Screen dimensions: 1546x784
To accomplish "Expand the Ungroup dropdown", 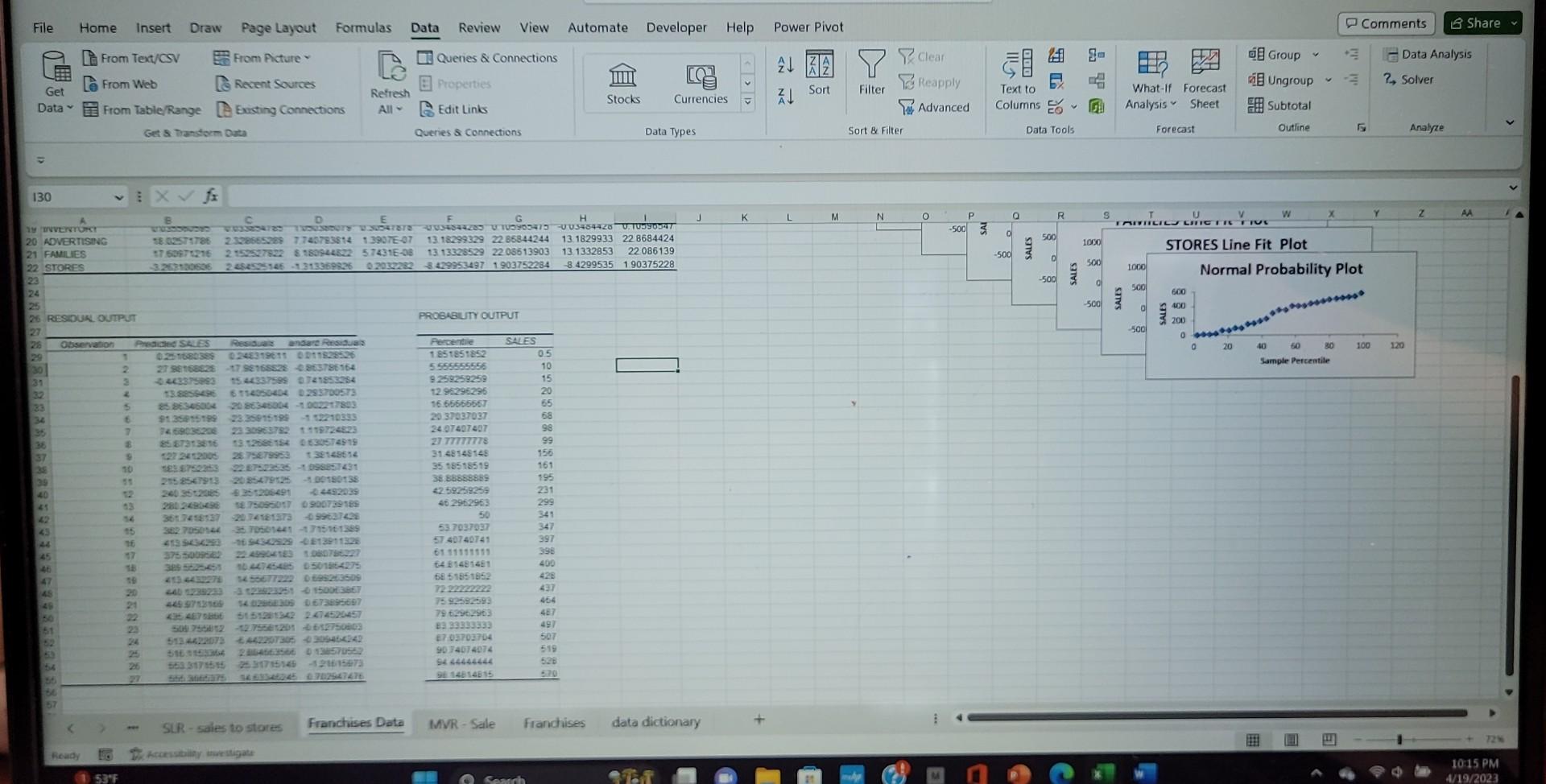I will (x=1328, y=80).
